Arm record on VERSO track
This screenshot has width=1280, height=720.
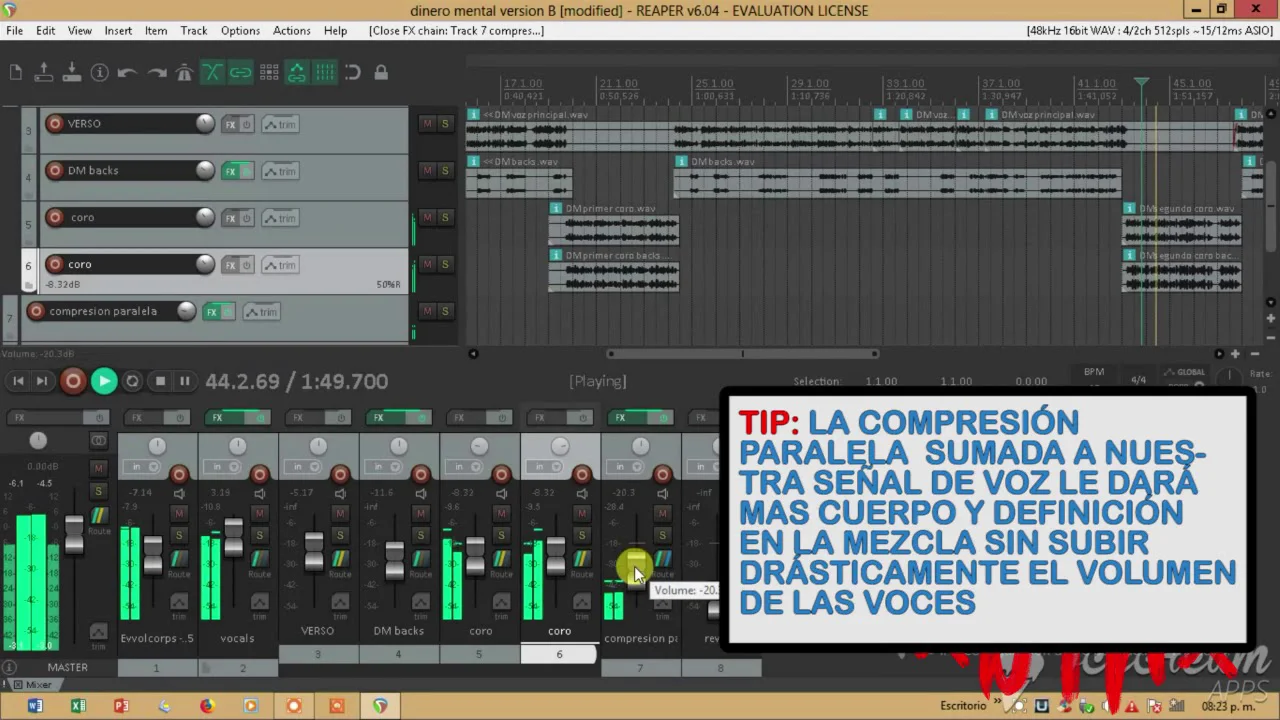tap(55, 123)
